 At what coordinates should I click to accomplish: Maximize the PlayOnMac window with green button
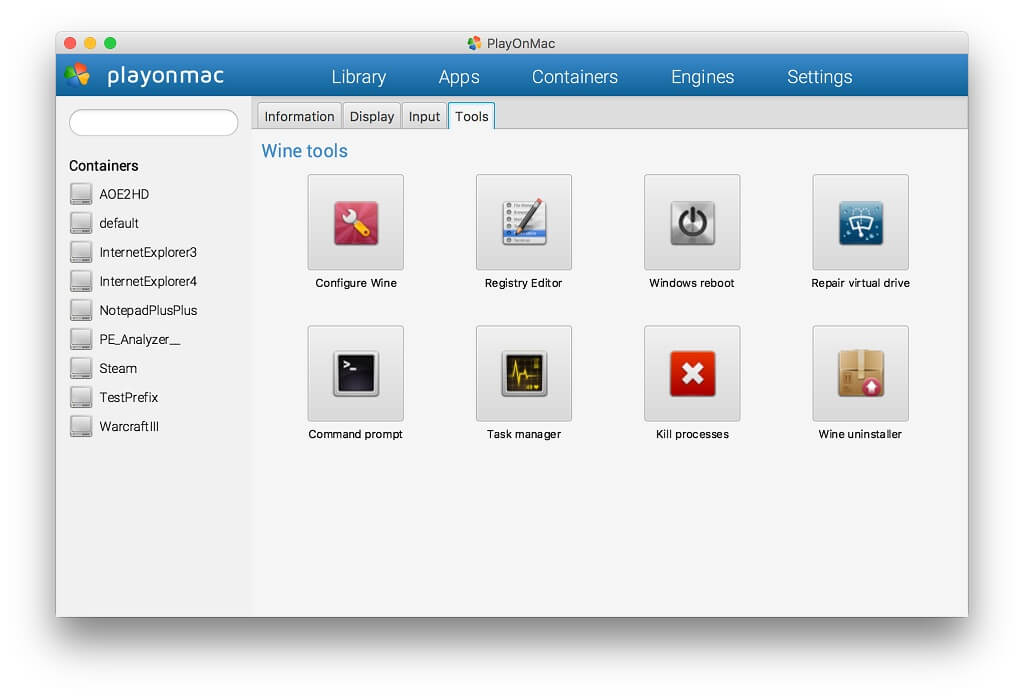click(x=110, y=43)
